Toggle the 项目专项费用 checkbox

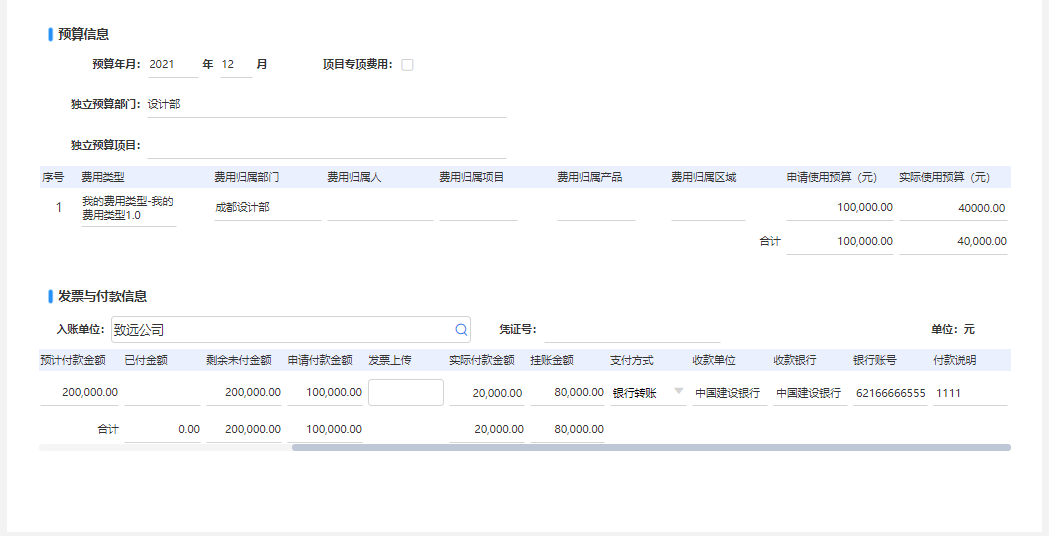(407, 65)
